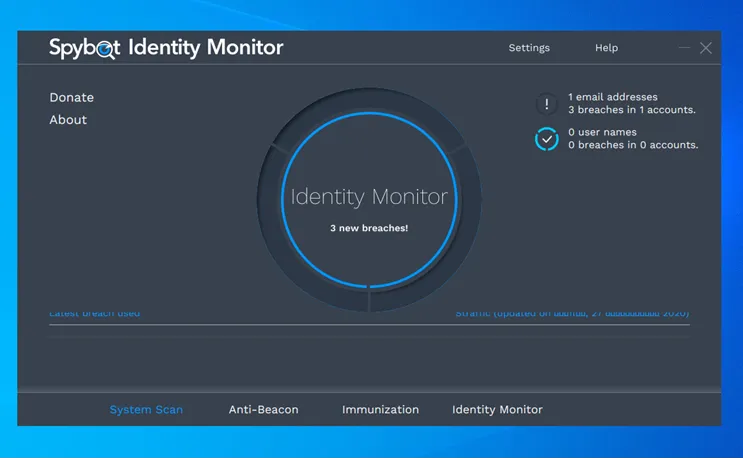This screenshot has height=459, width=743.
Task: Select '3 new breaches!' text in circle
Action: pos(369,228)
